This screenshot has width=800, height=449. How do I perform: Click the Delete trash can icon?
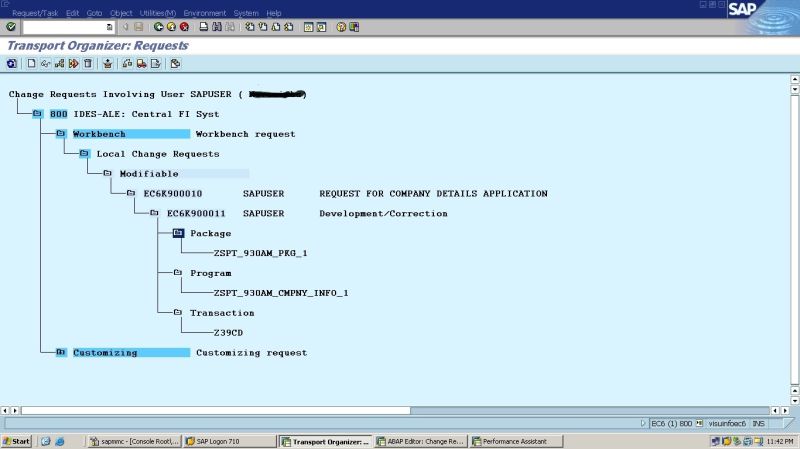pos(88,64)
